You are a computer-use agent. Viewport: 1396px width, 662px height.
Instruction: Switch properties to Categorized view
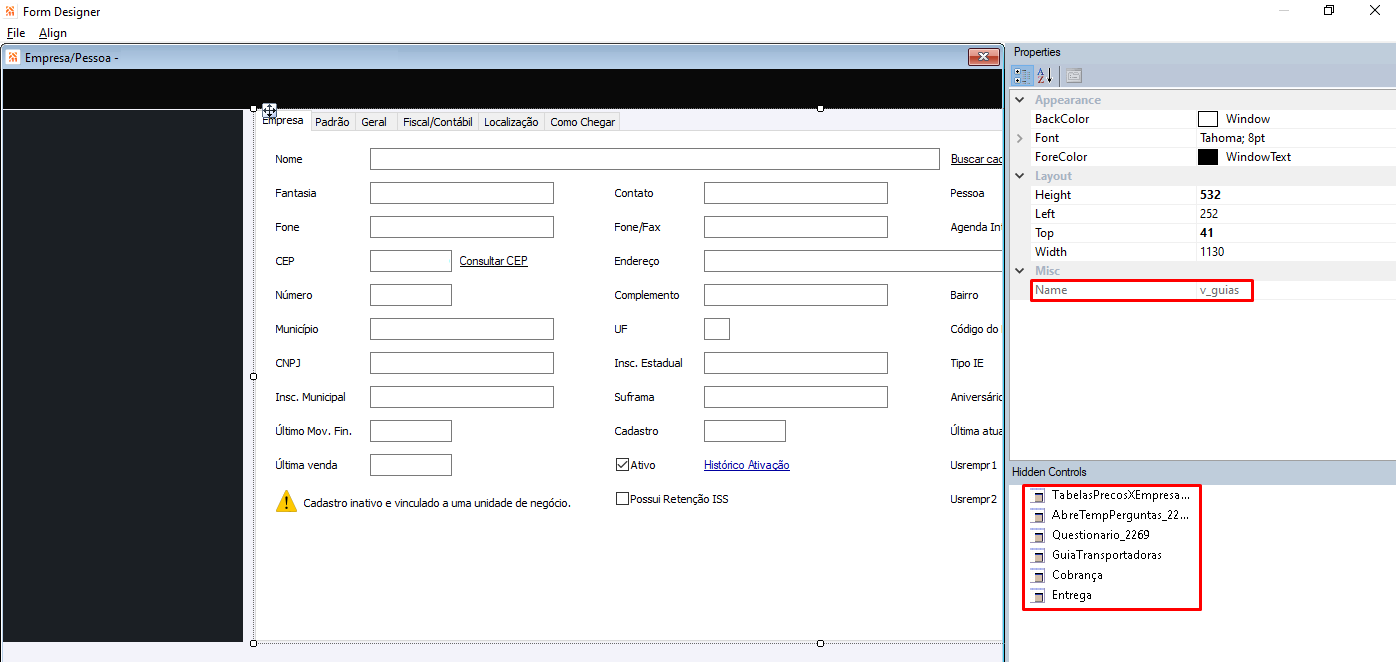click(1022, 76)
